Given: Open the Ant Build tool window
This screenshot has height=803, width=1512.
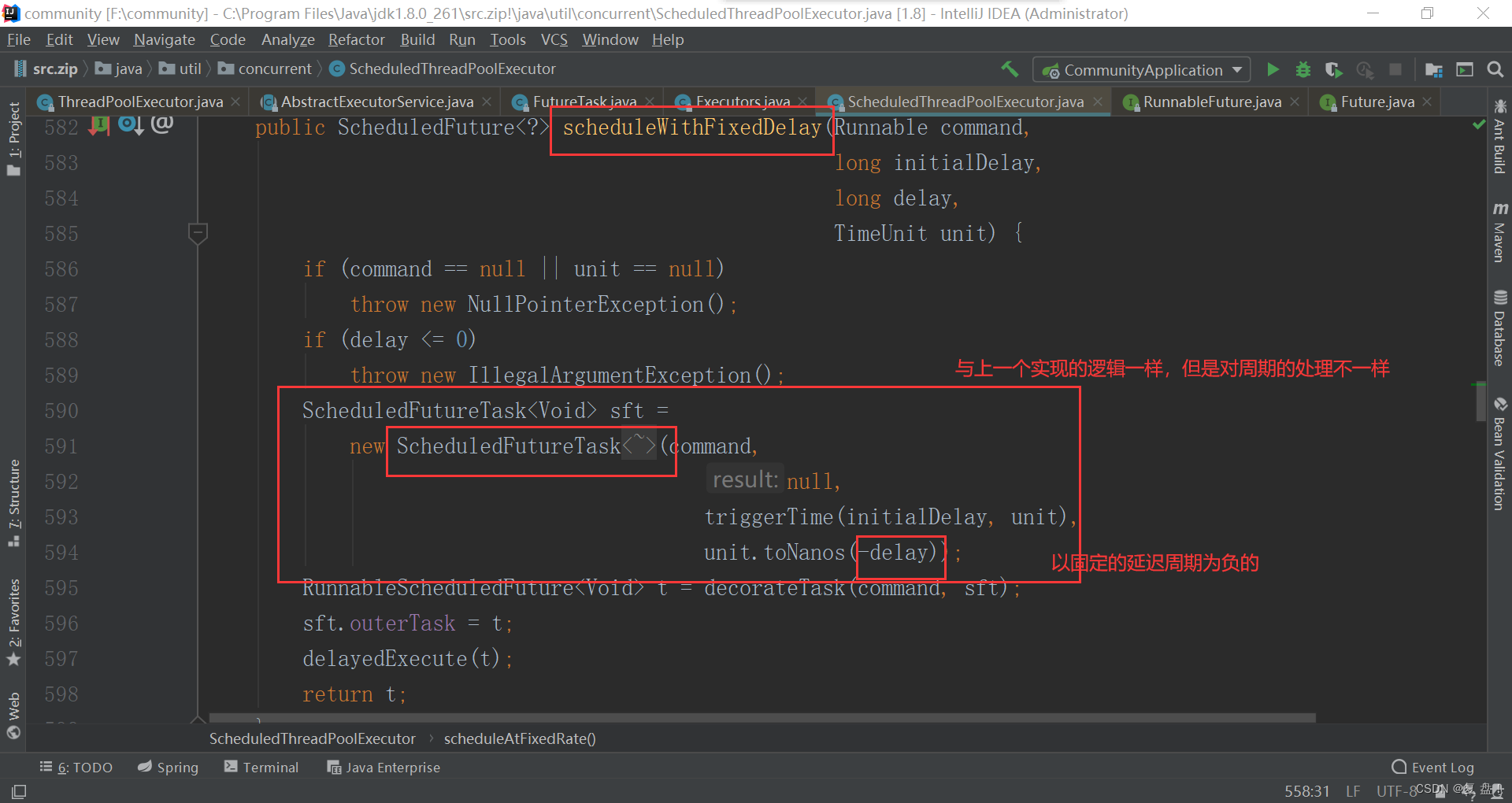Looking at the screenshot, I should pos(1499,136).
